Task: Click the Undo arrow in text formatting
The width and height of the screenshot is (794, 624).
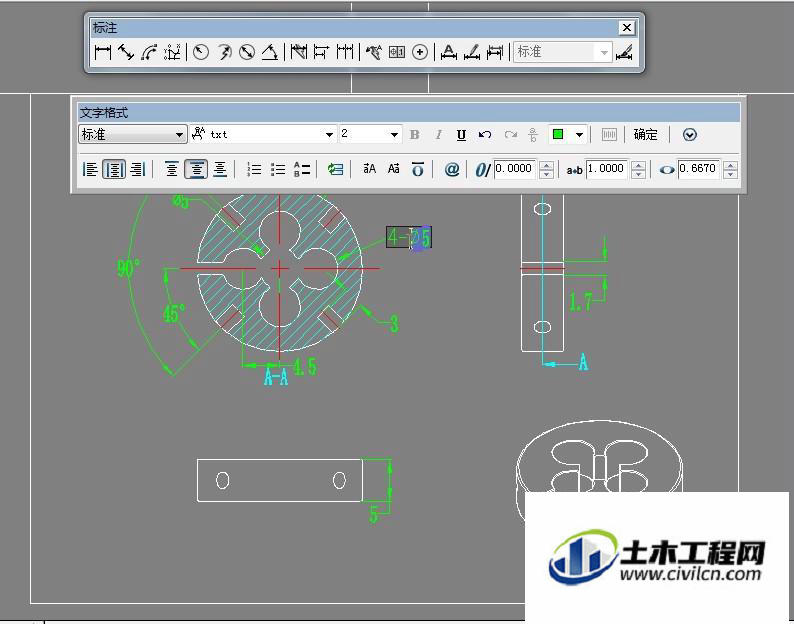Action: coord(485,135)
